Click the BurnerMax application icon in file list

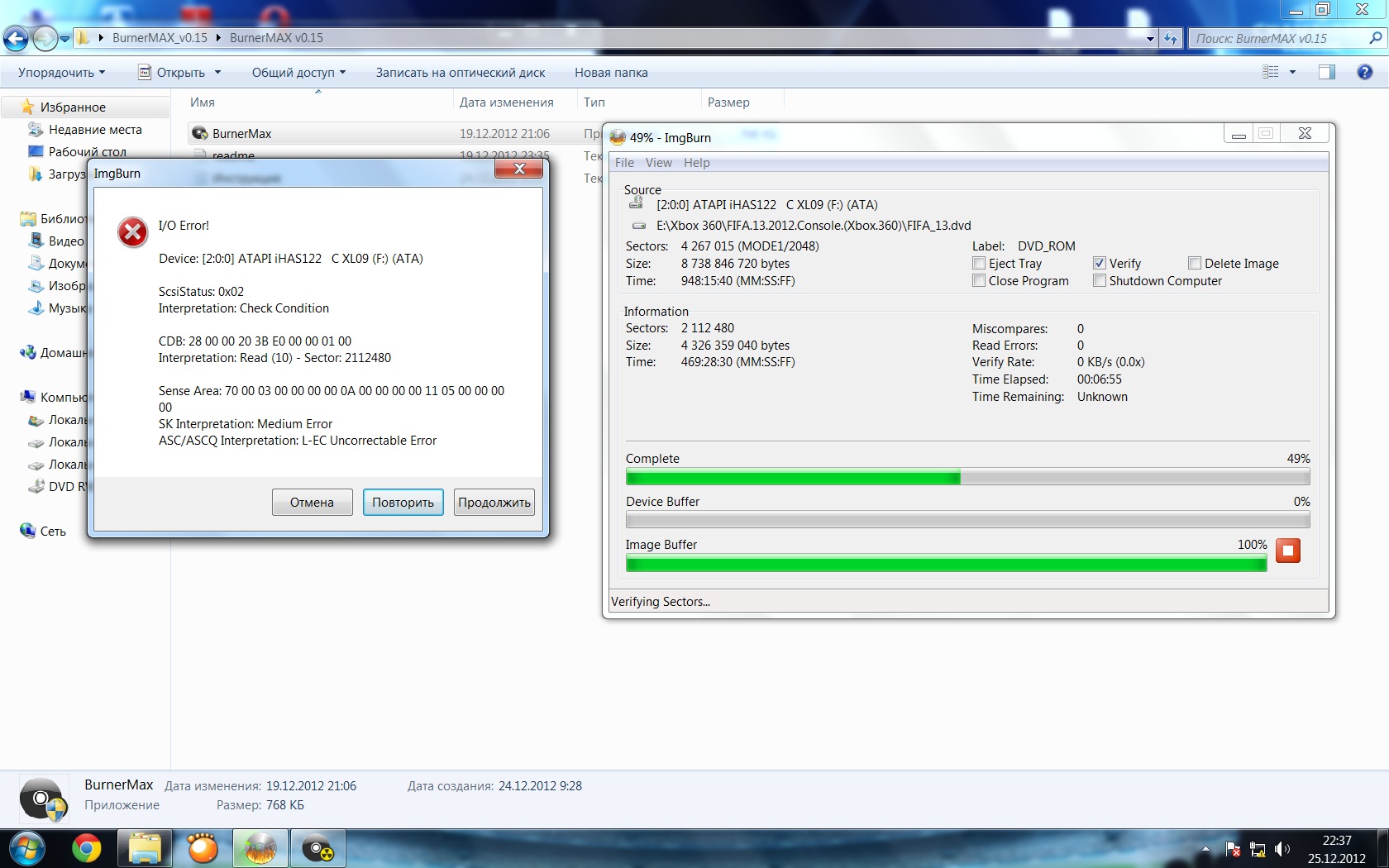point(199,133)
